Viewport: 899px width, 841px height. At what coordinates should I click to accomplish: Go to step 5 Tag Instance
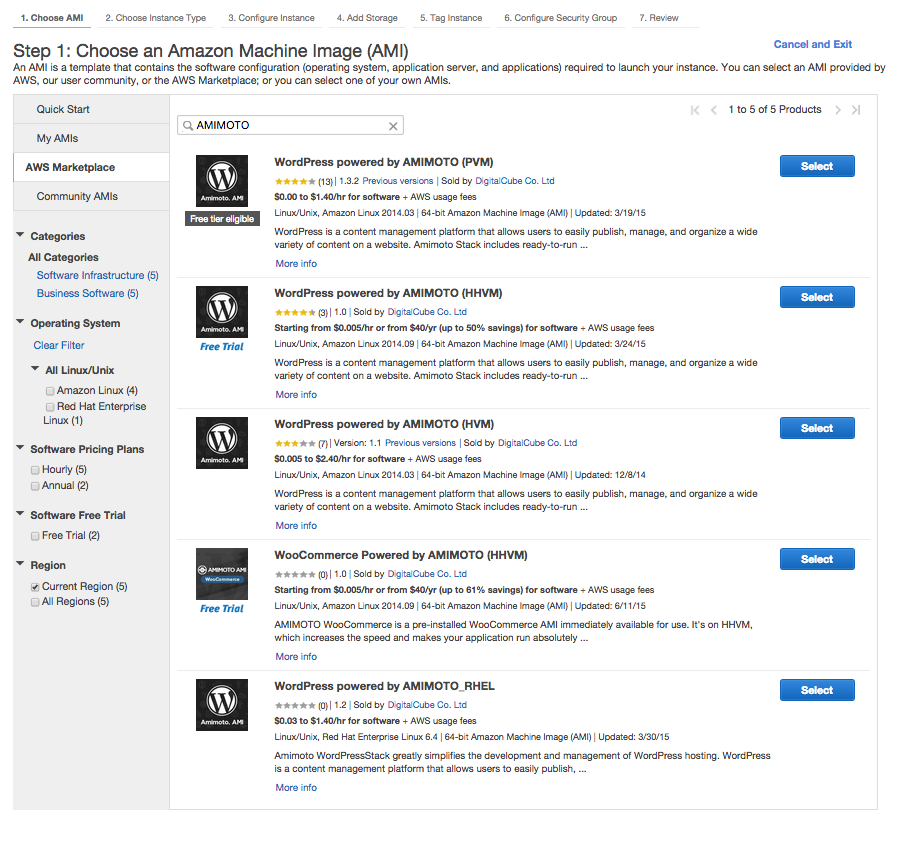451,18
